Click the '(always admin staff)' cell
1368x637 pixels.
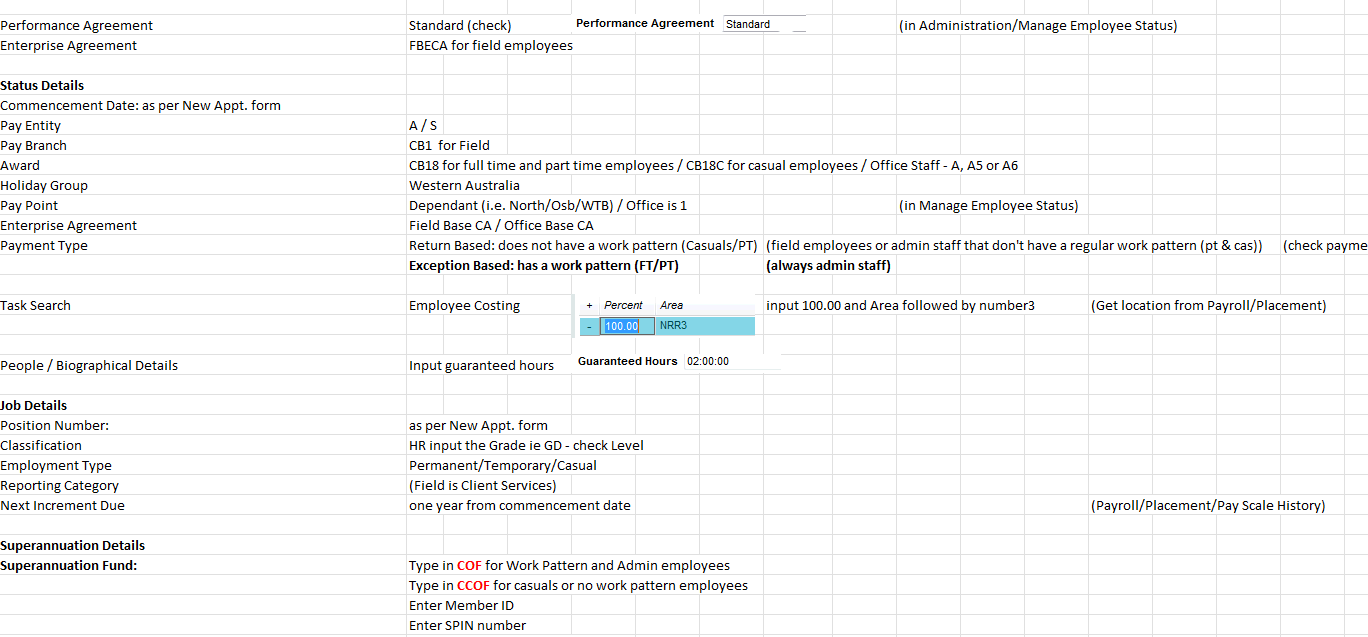click(x=828, y=265)
